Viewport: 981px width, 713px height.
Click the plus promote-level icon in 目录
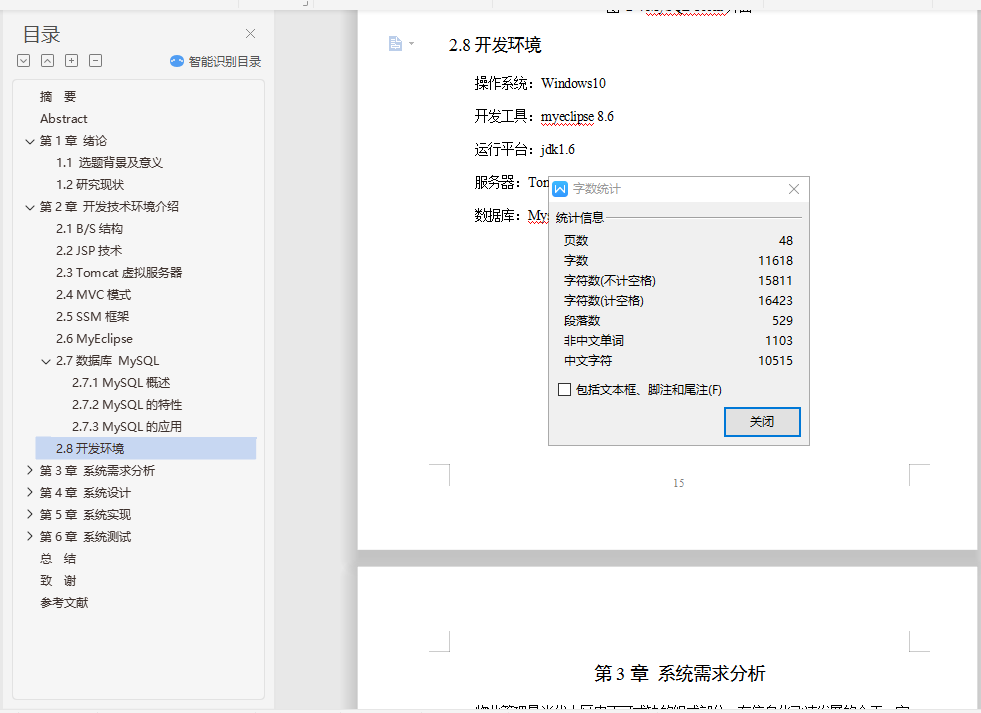72,61
